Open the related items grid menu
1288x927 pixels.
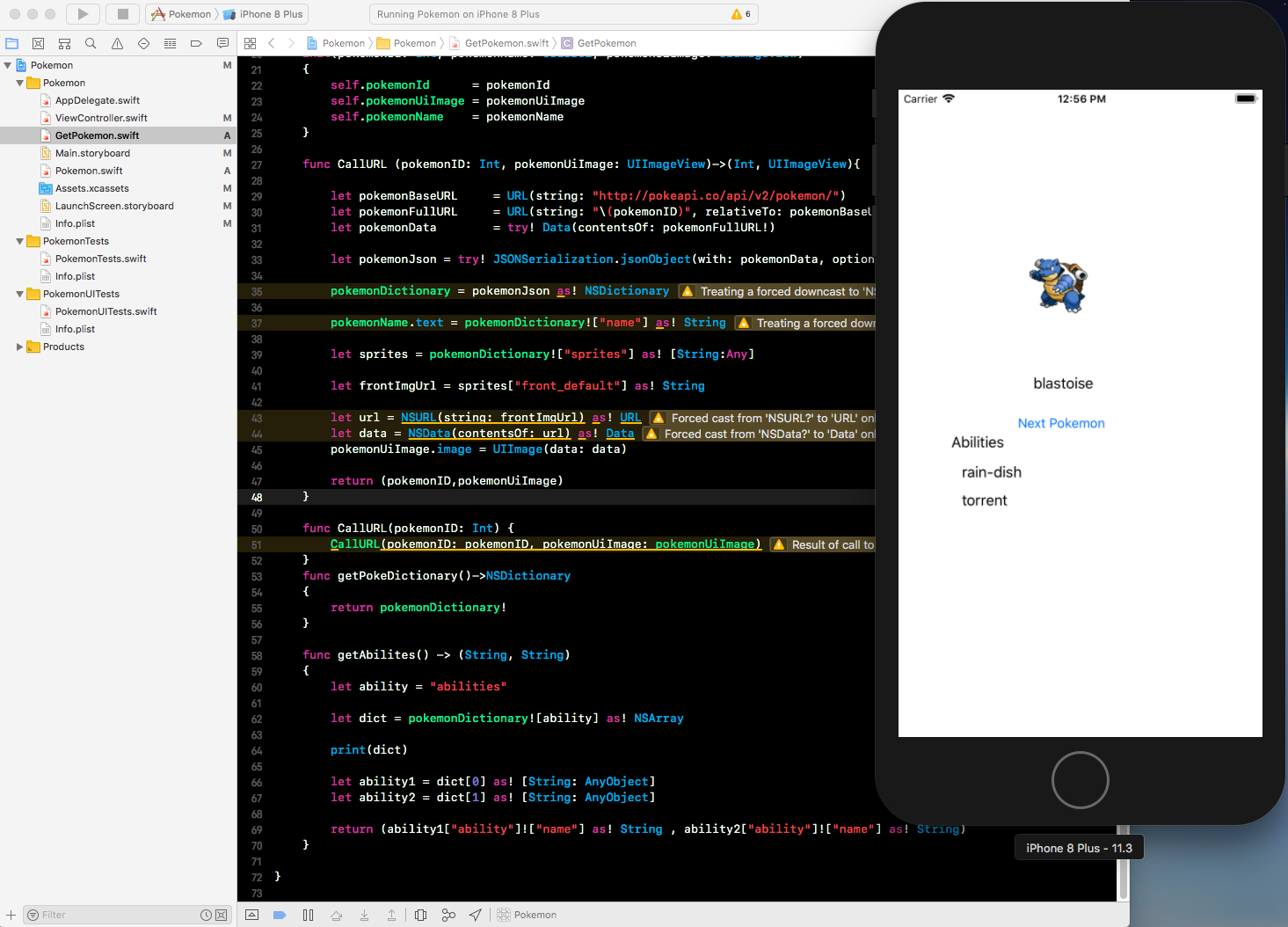251,43
